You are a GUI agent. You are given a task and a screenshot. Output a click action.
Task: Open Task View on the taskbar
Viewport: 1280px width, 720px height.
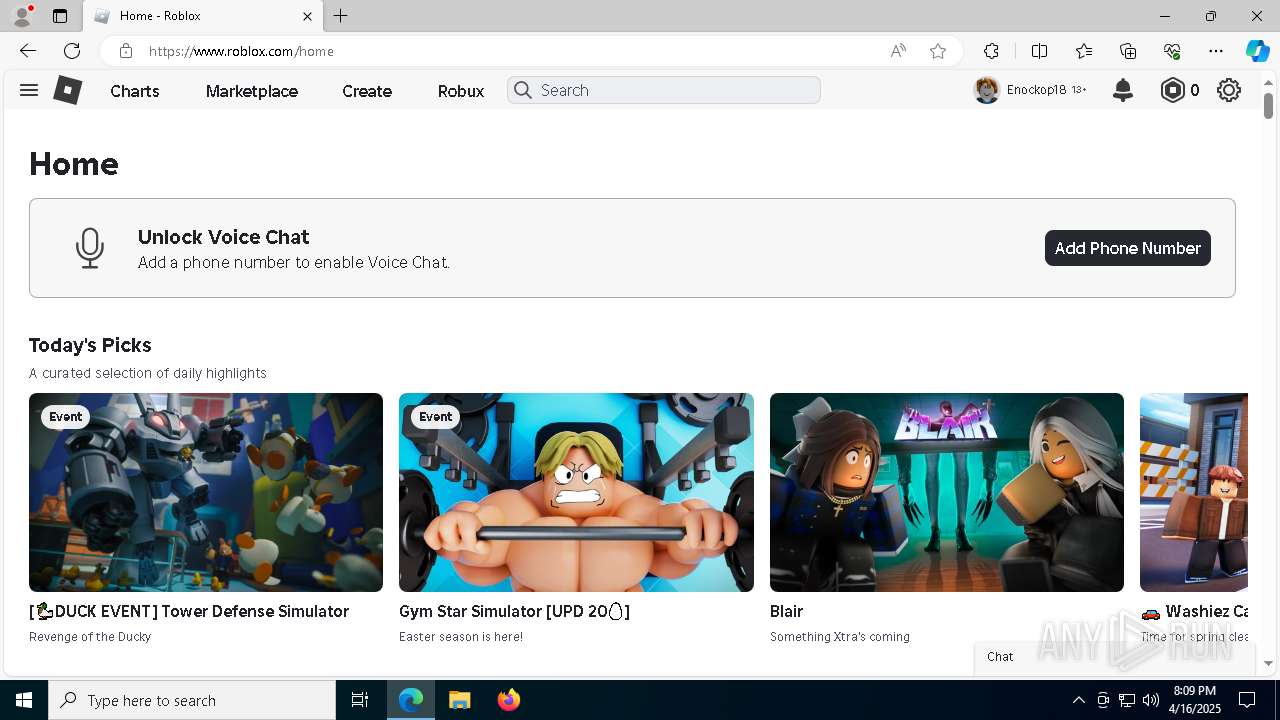pos(360,700)
